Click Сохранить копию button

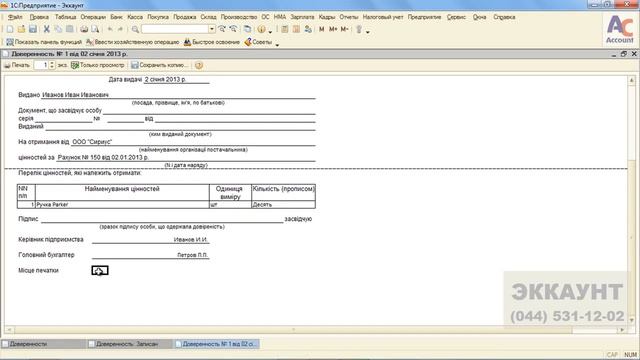pos(160,65)
